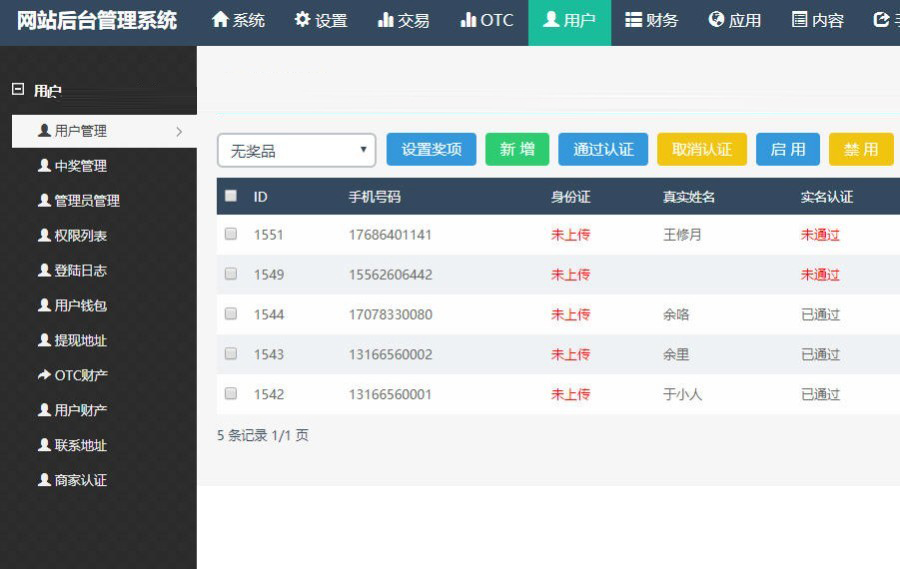Click the document icon beside 内容
The image size is (900, 569).
point(799,20)
